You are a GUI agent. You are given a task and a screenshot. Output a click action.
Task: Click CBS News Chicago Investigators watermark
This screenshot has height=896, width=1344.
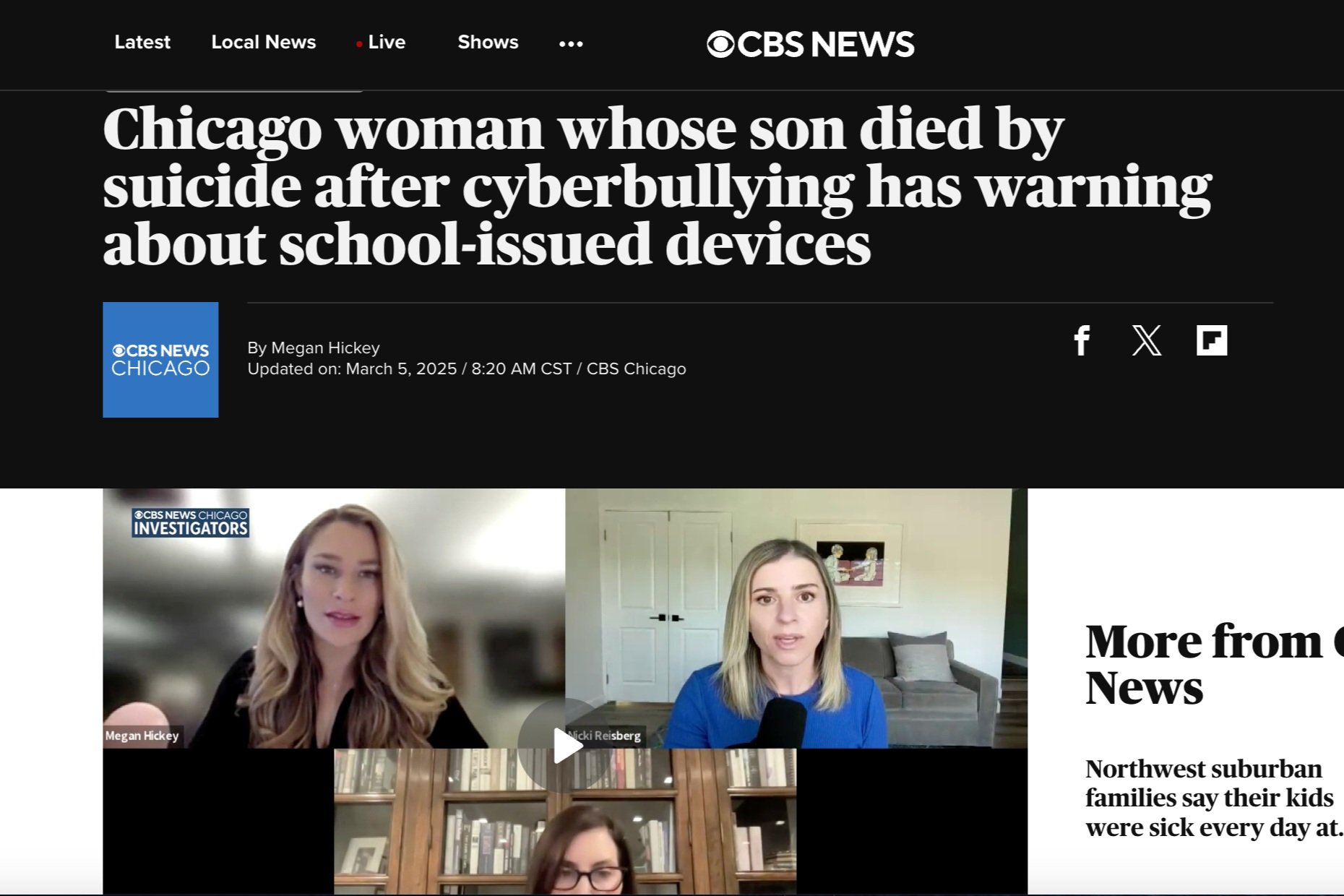(191, 522)
